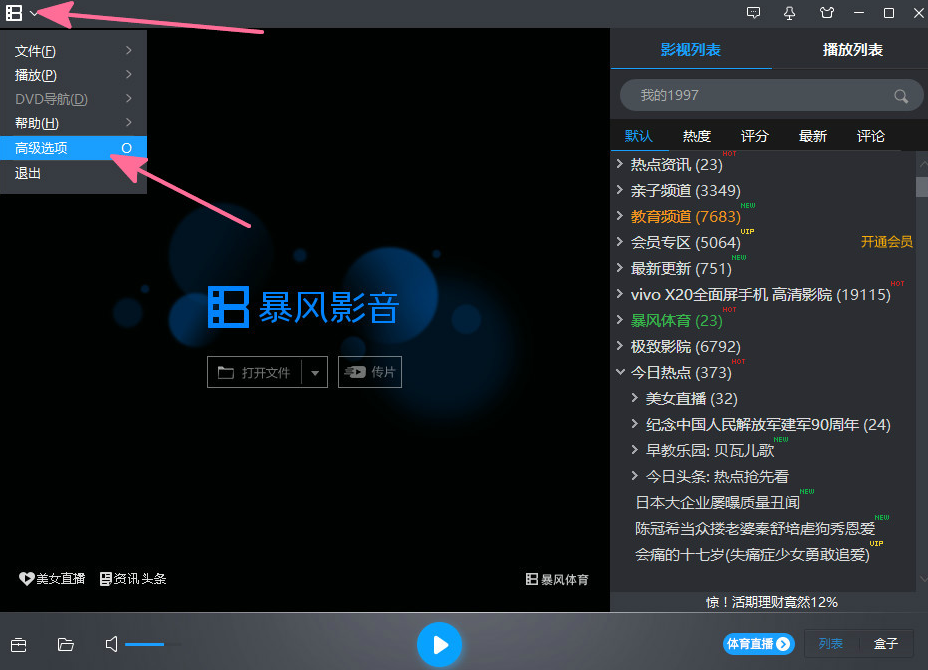
Task: Open the 播放(P) menu entry
Action: point(73,75)
